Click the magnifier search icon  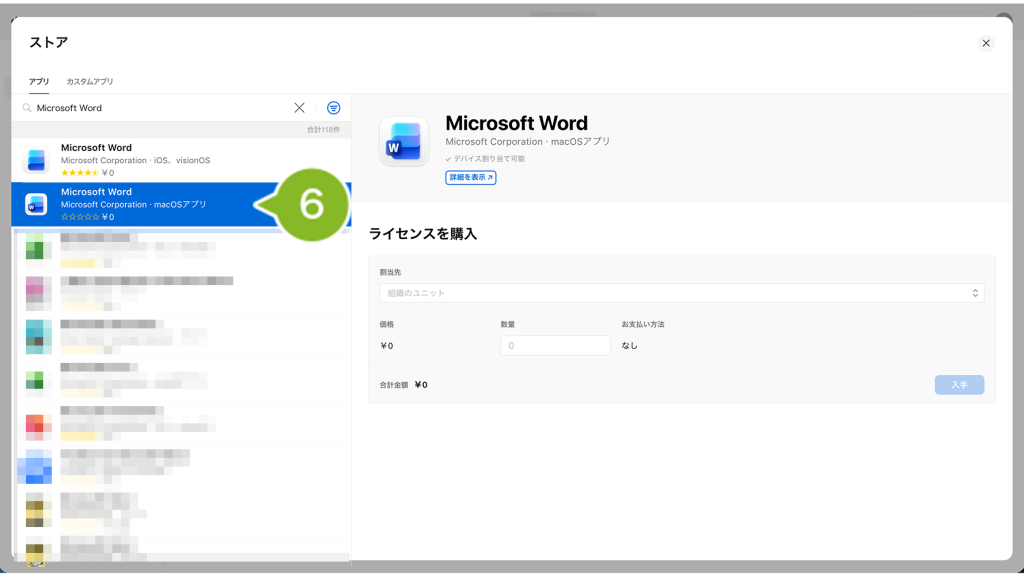click(x=27, y=108)
